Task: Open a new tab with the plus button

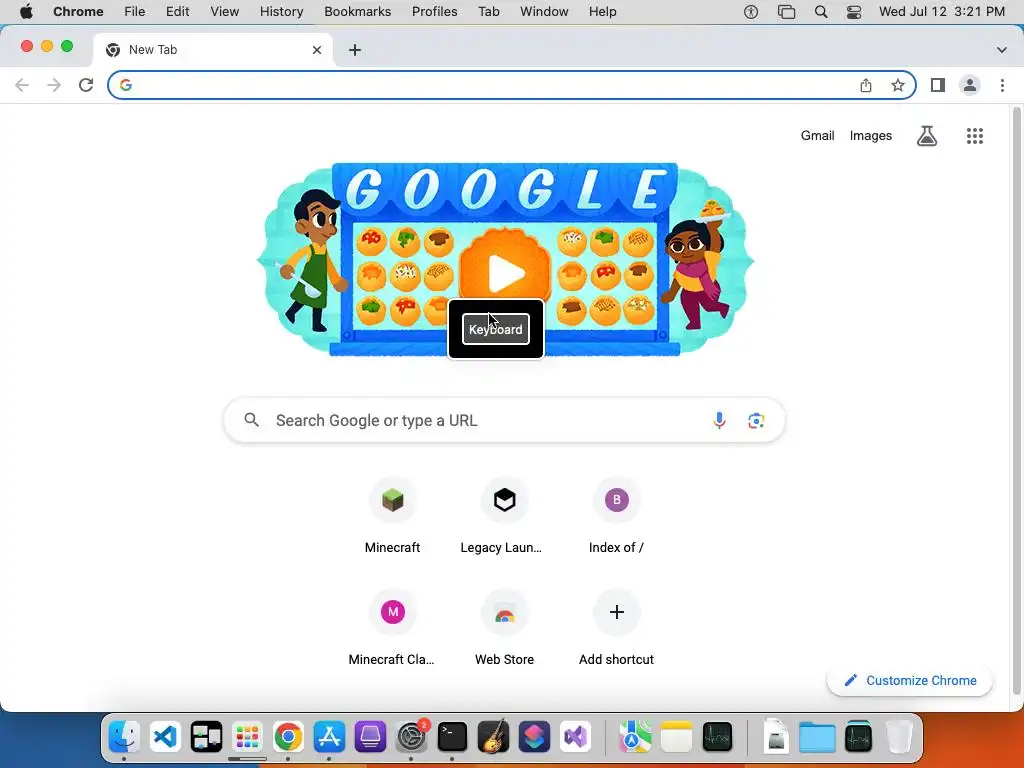Action: [x=355, y=50]
